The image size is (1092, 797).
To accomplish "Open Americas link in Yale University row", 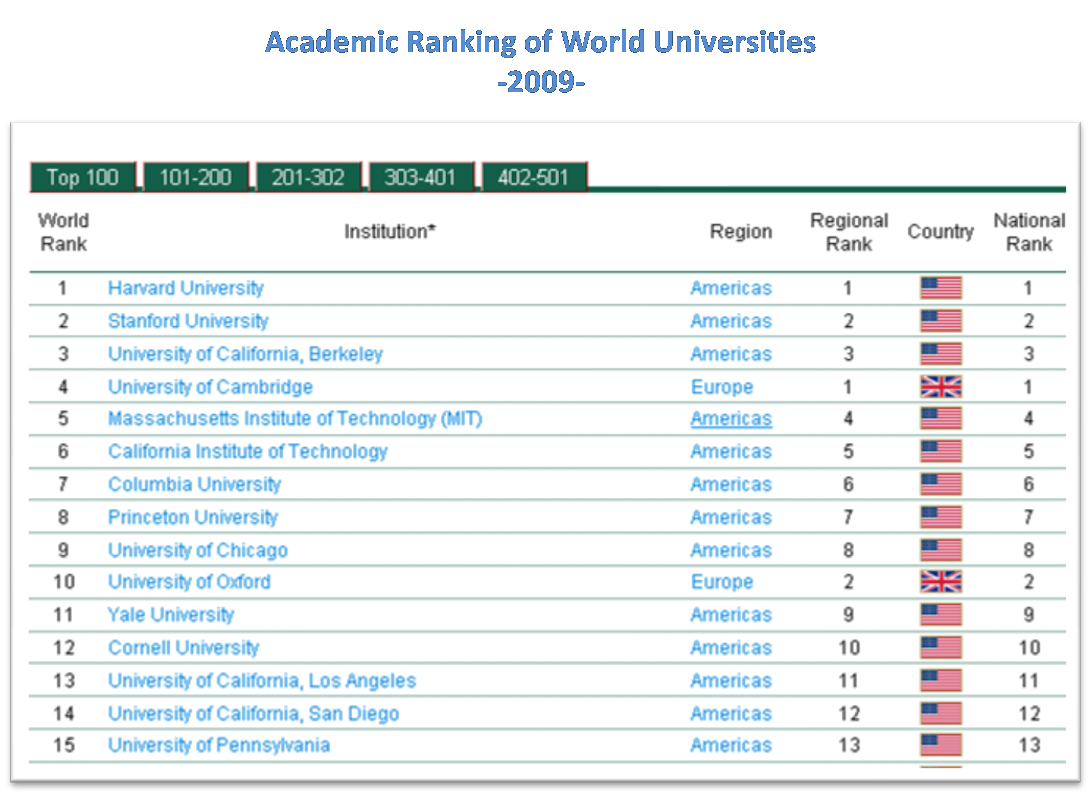I will click(731, 614).
